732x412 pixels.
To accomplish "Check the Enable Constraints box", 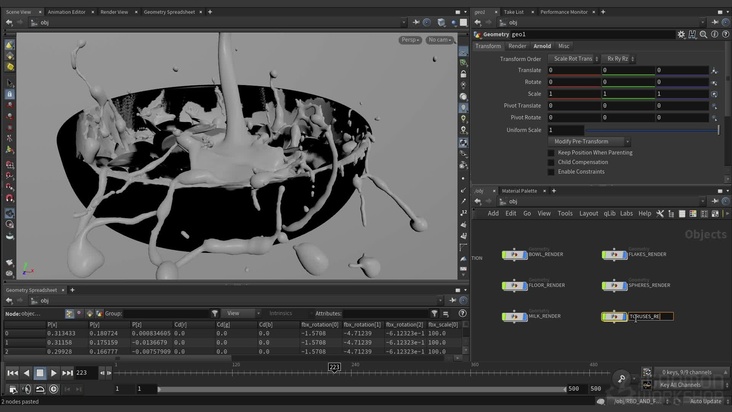I will point(551,172).
